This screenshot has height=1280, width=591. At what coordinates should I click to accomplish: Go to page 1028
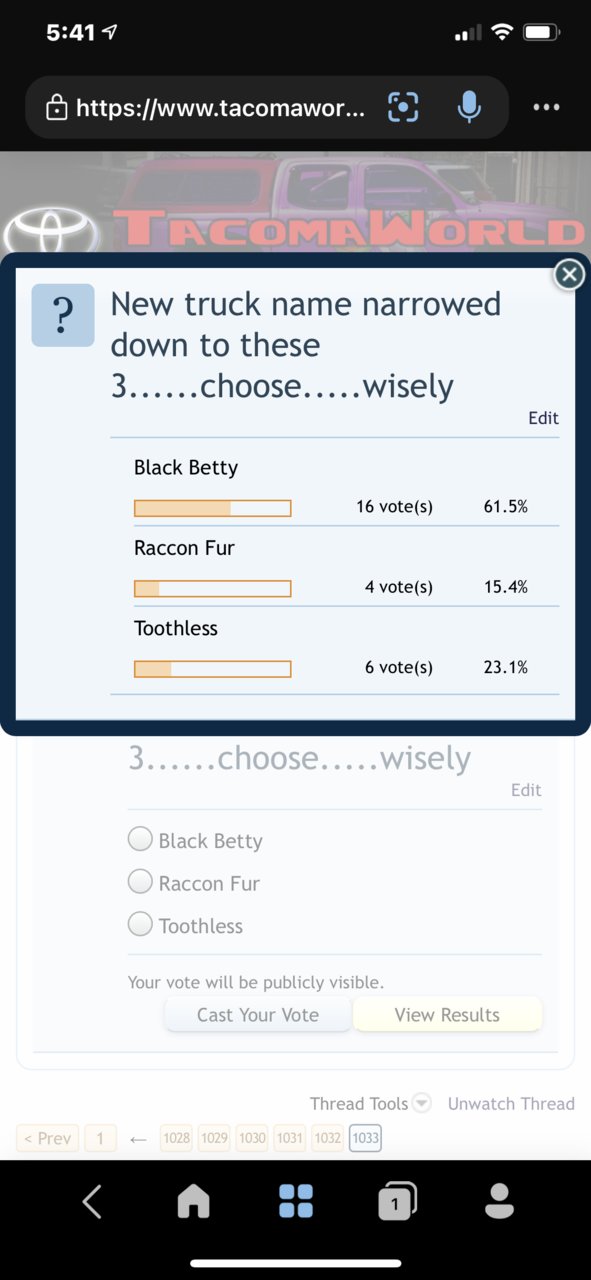pos(176,1138)
